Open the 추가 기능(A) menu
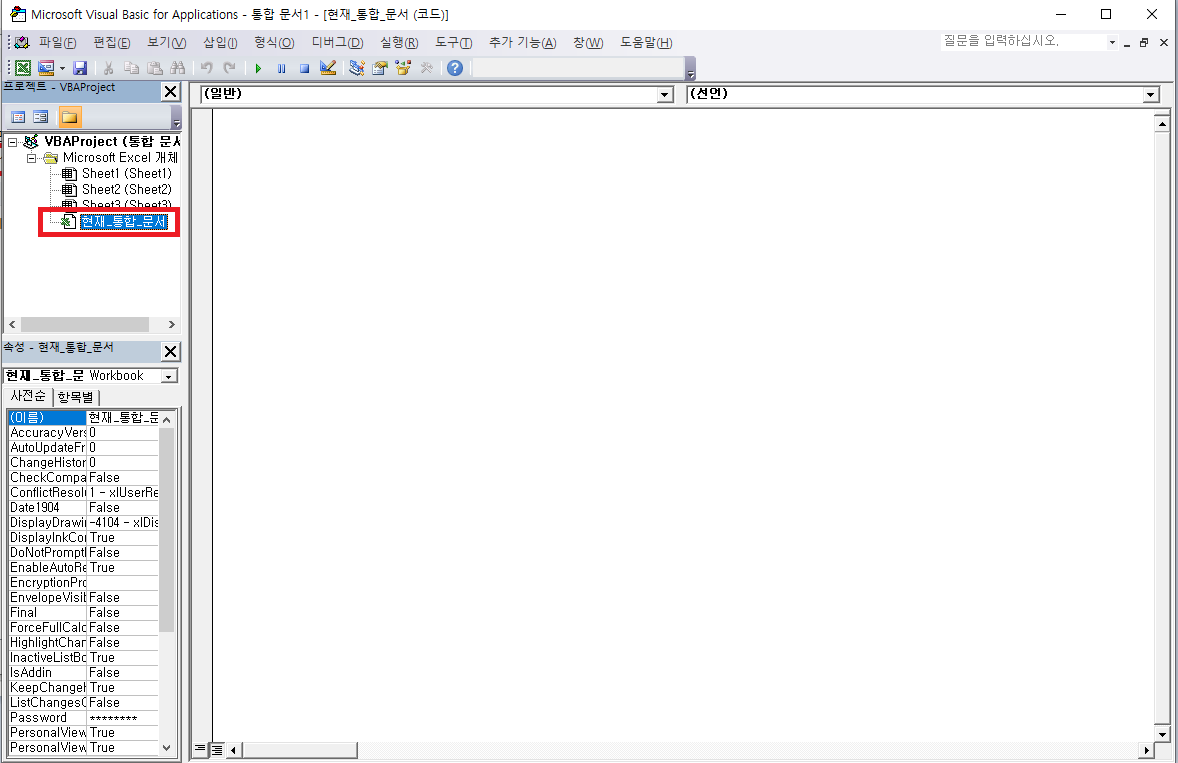The image size is (1178, 763). pyautogui.click(x=523, y=43)
